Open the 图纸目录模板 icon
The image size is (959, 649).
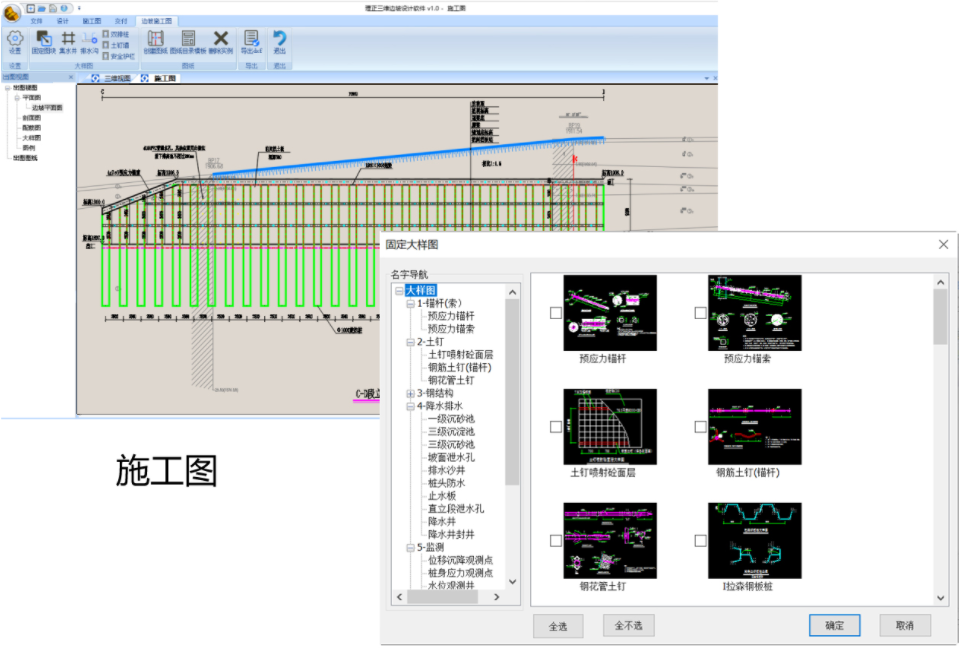pyautogui.click(x=187, y=39)
